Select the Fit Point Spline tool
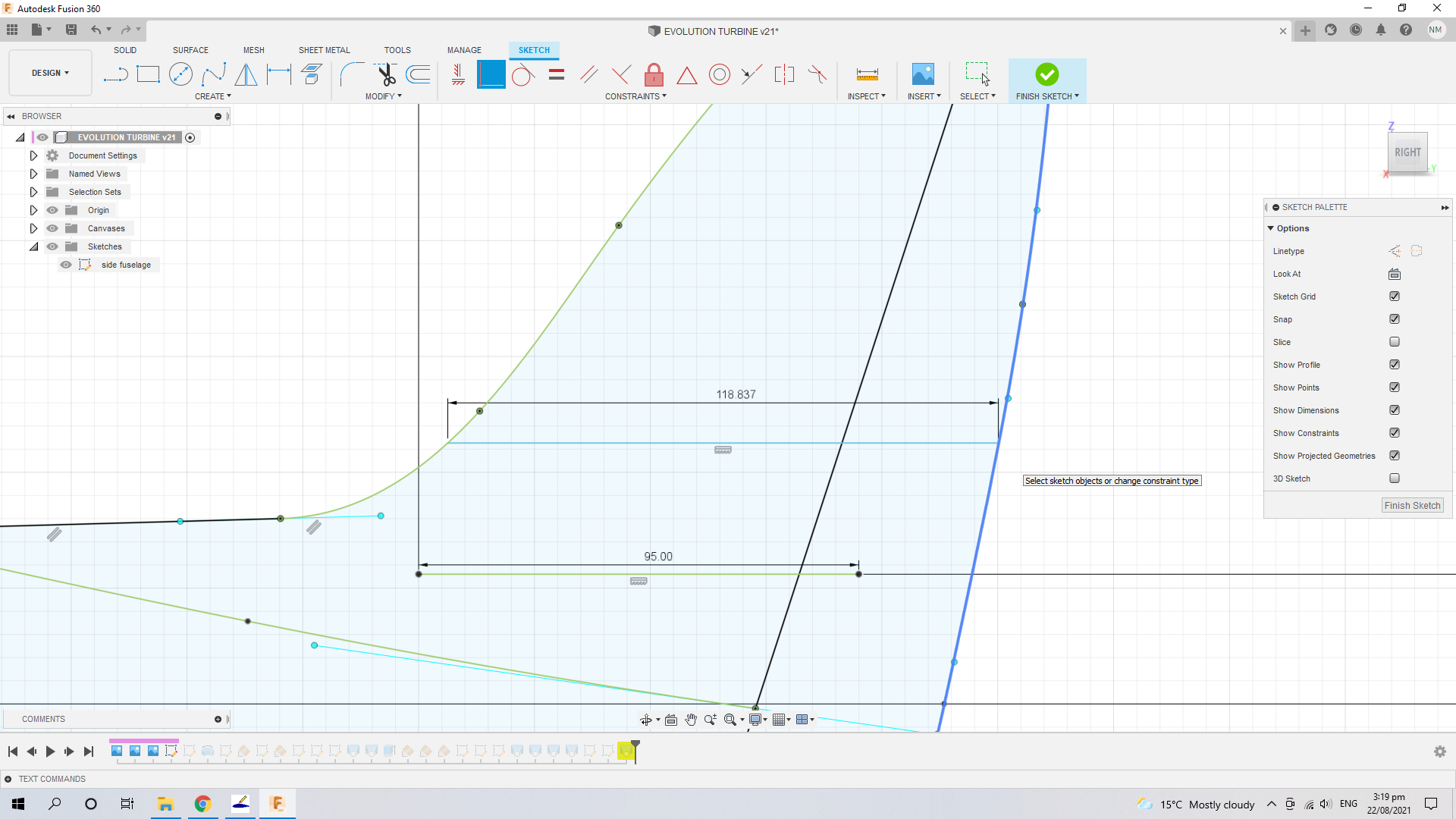This screenshot has width=1456, height=819. click(x=213, y=74)
